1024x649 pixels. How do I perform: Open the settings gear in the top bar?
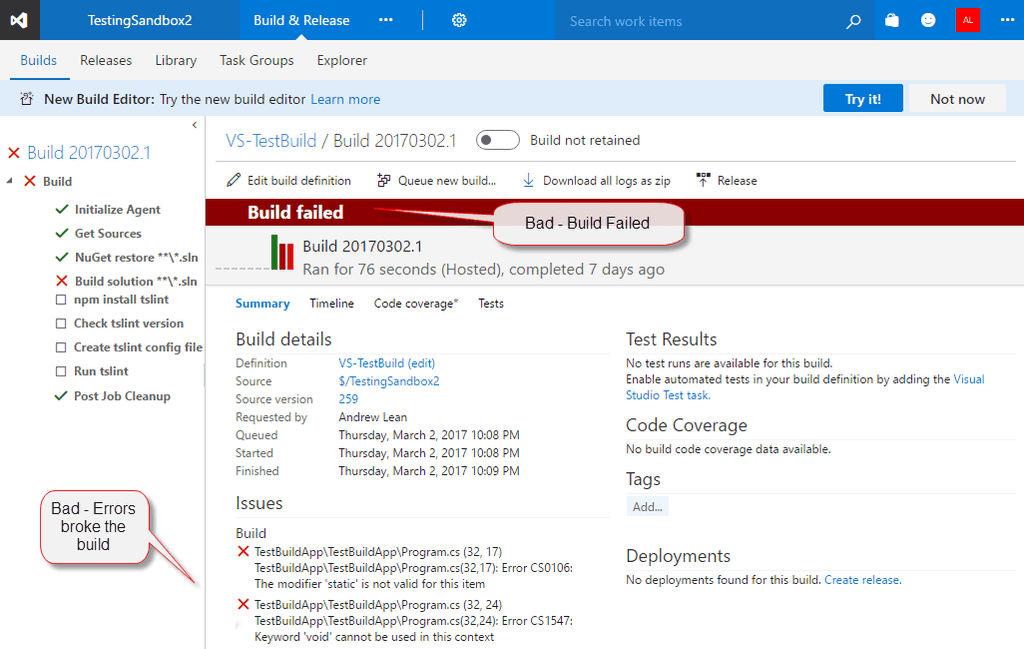pyautogui.click(x=459, y=20)
